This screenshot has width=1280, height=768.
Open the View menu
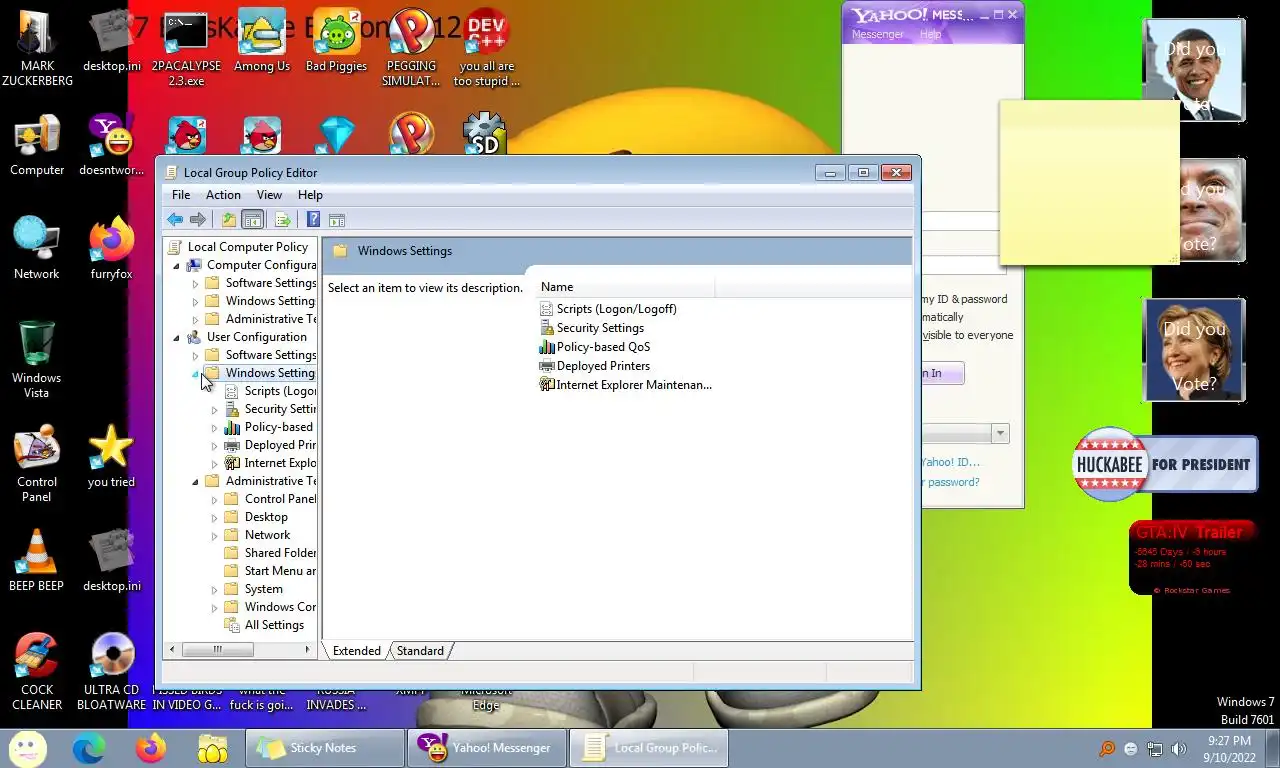click(269, 195)
